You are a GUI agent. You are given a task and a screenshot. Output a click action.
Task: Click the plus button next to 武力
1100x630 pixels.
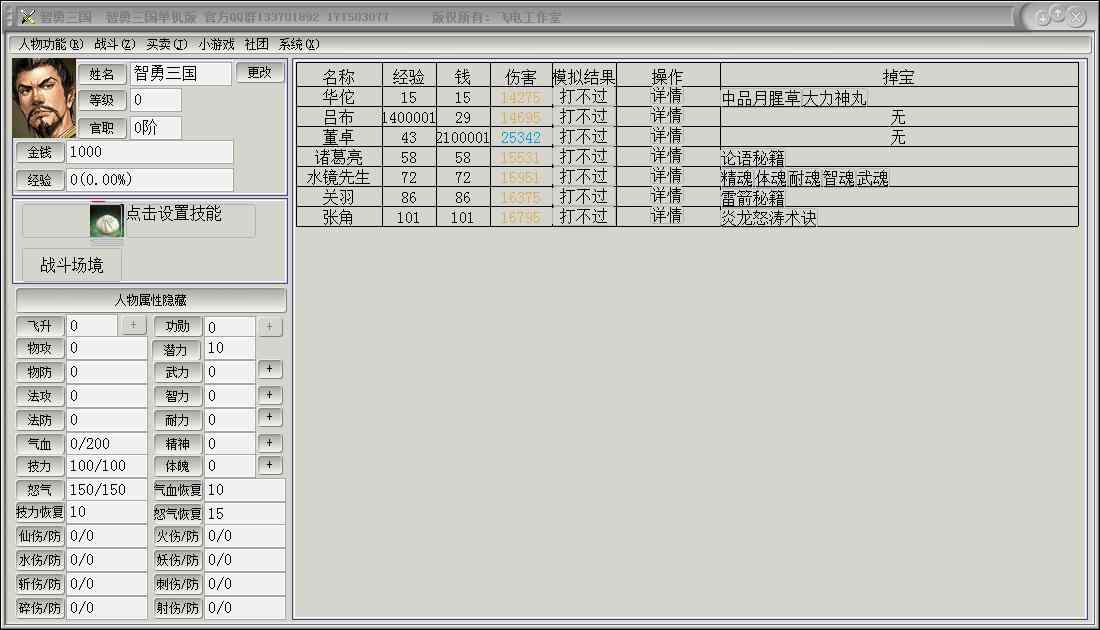coord(270,370)
